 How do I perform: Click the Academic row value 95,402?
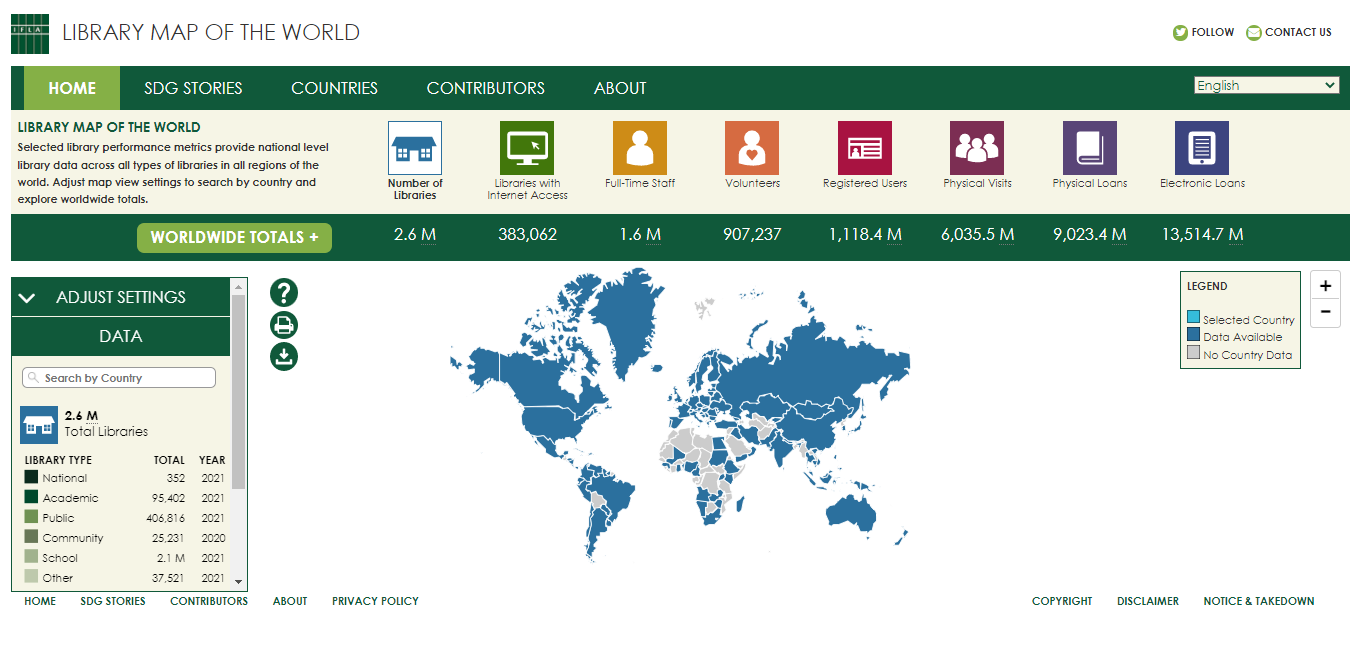168,498
